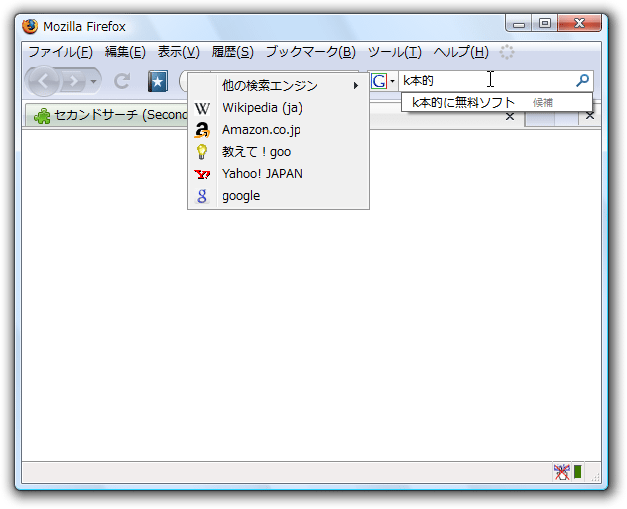Select the suggestion k本的に無料ソフト
Image resolution: width=627 pixels, height=509 pixels.
tap(497, 102)
